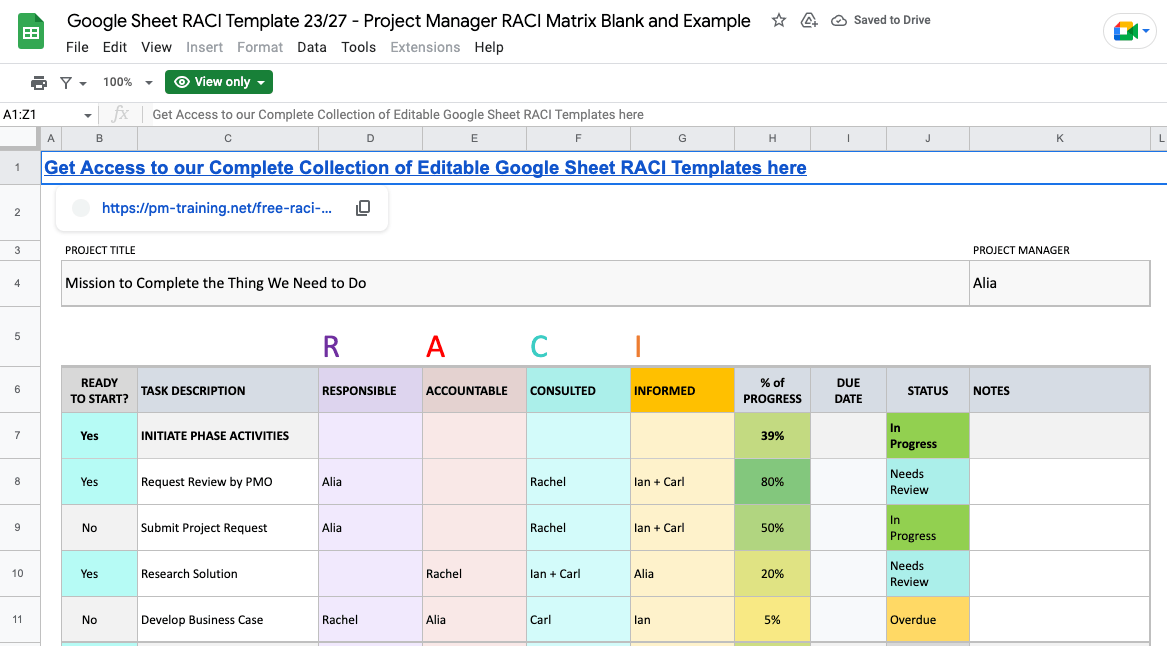Select the Yes cell for Research Solution
The image size is (1167, 646).
tap(98, 573)
